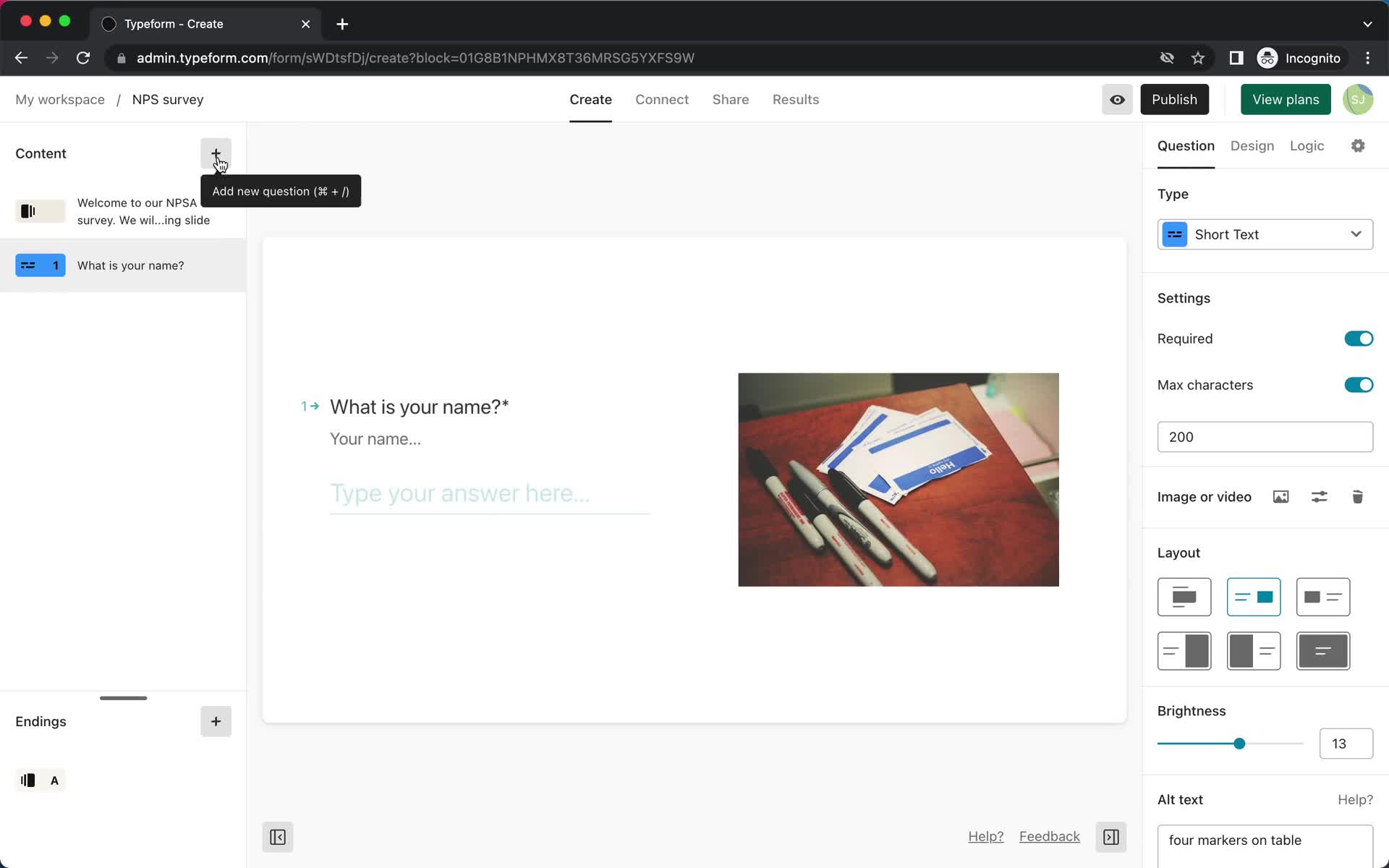
Task: Click the add Endings section icon
Action: pyautogui.click(x=215, y=721)
